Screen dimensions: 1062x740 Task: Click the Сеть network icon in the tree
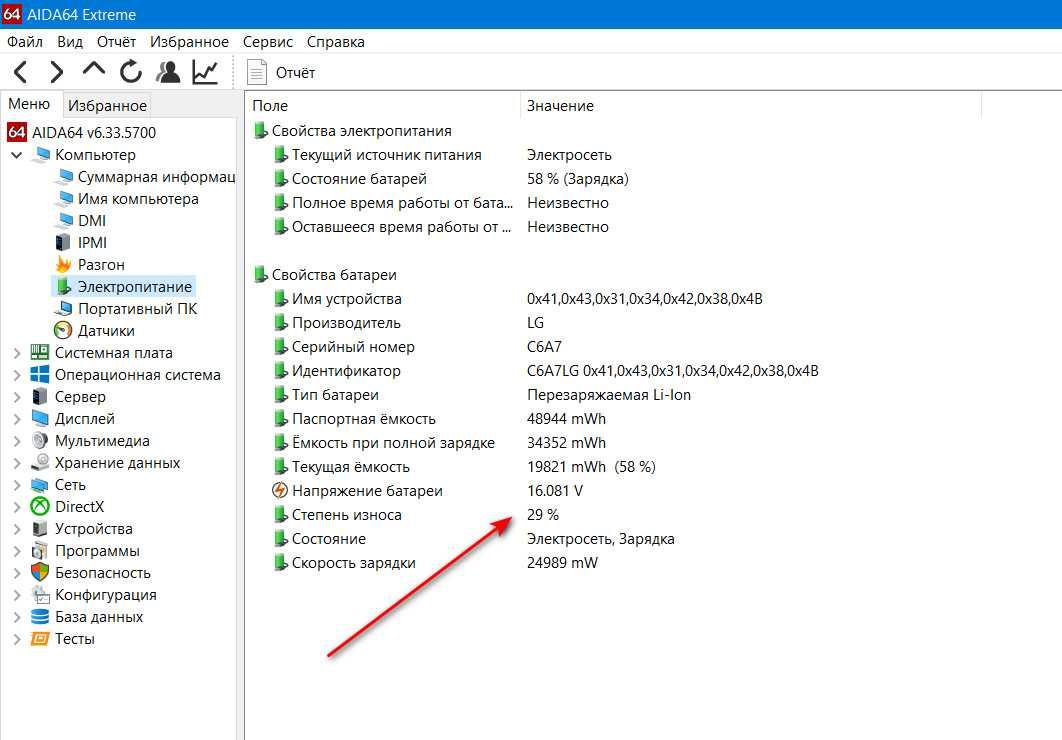pyautogui.click(x=40, y=485)
